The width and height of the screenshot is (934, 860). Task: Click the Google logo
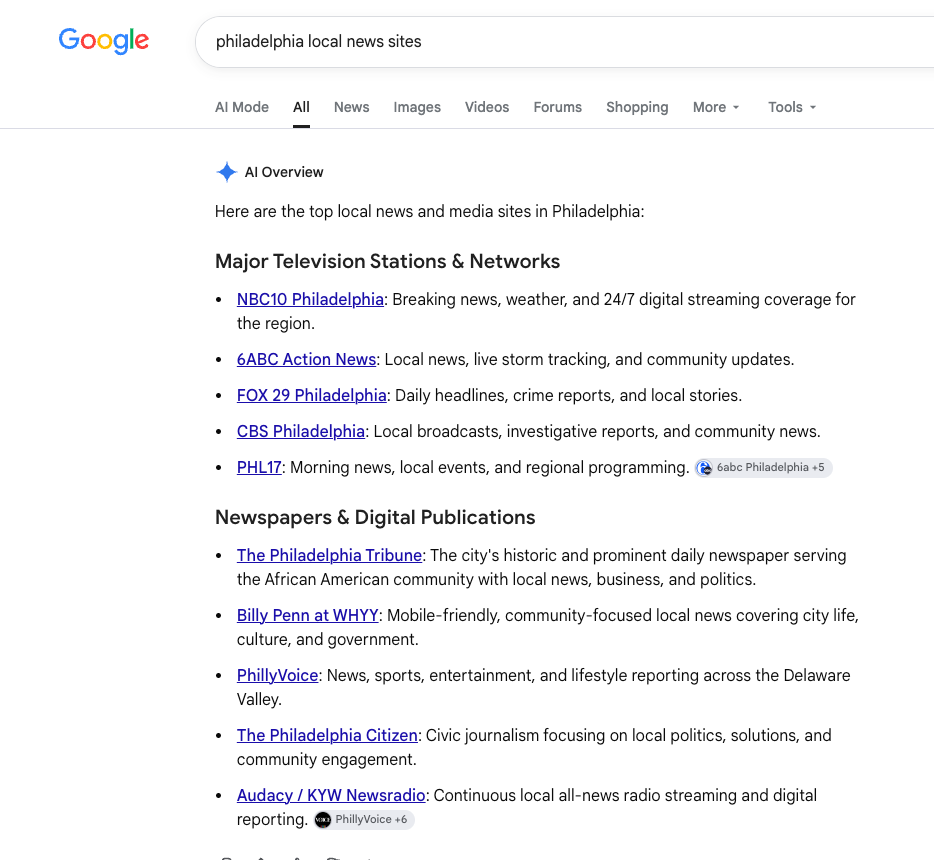point(104,41)
